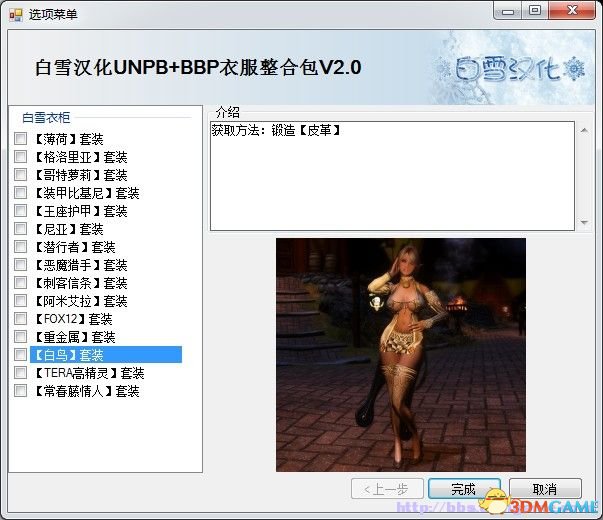Select the 【FOX12】套装 list label

(x=73, y=319)
